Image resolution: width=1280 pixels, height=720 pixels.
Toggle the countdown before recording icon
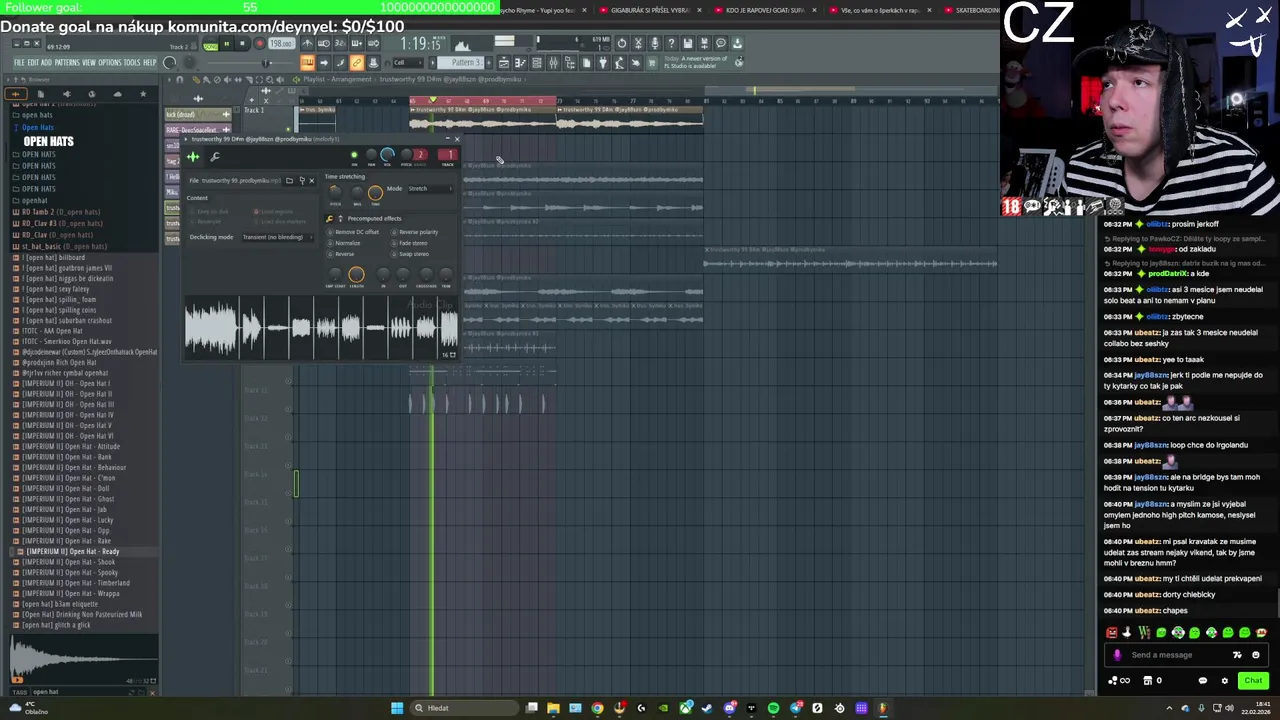(340, 43)
